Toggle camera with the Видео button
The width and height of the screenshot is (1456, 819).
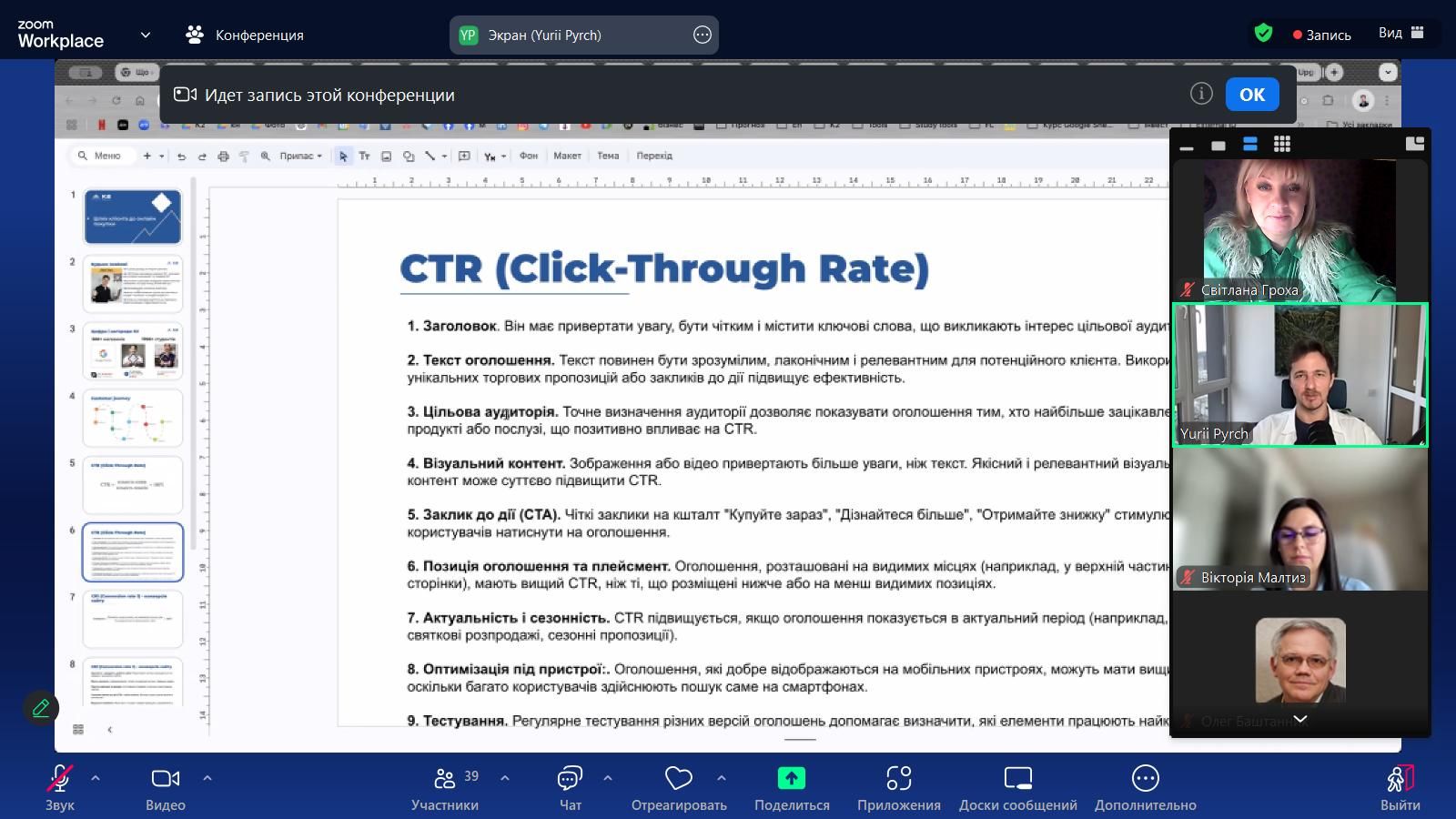tap(166, 787)
